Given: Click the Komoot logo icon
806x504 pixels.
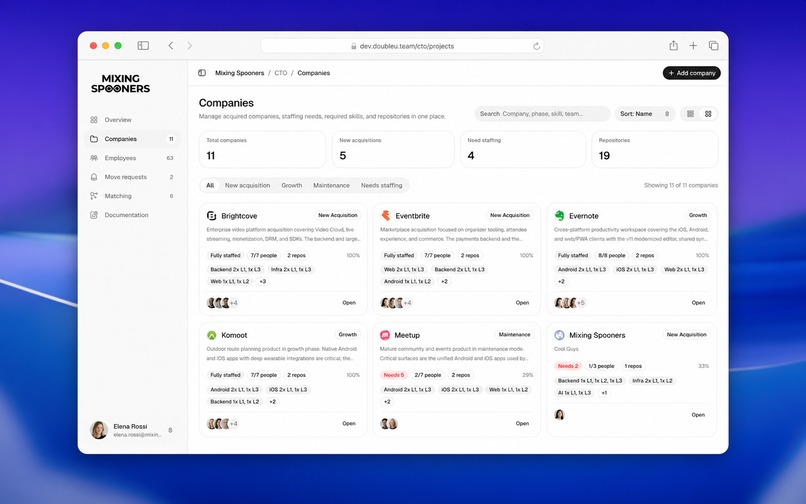Looking at the screenshot, I should tap(211, 335).
